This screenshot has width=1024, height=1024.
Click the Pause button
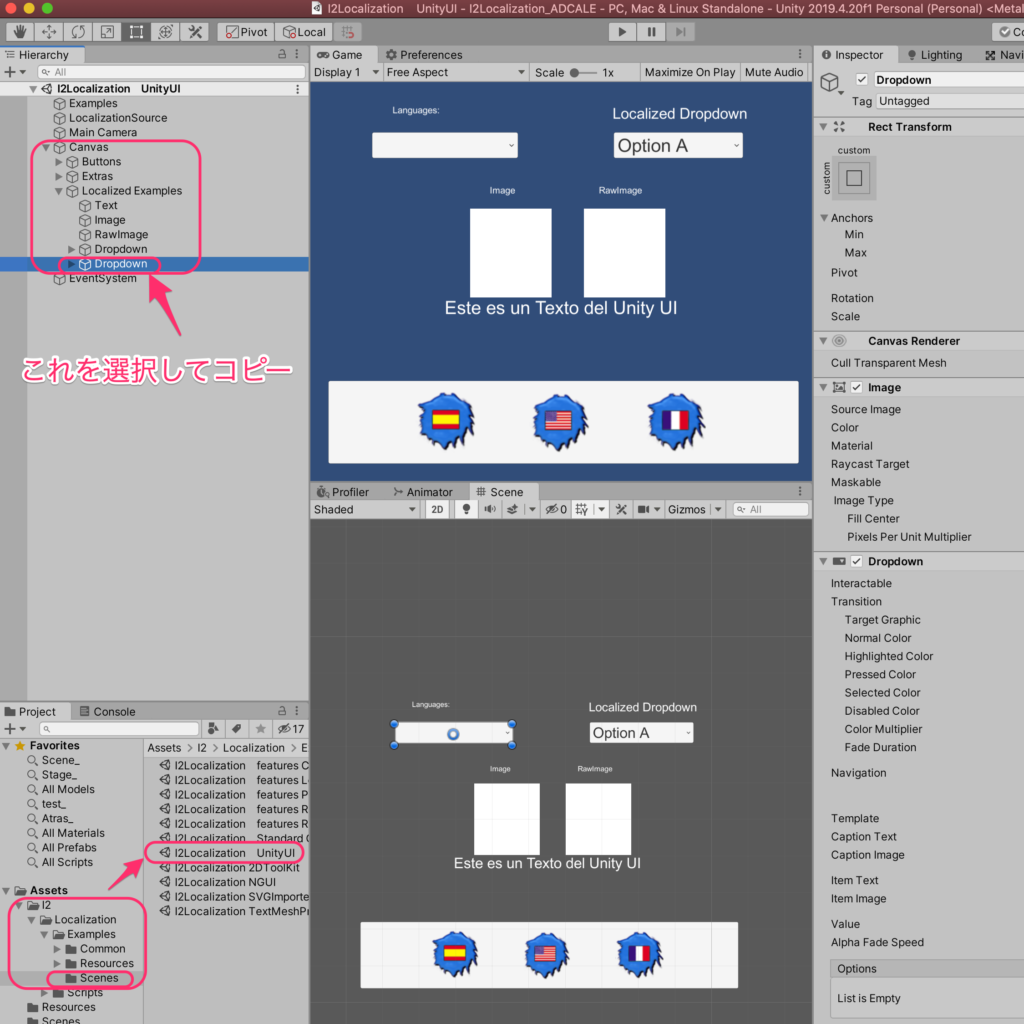[x=651, y=32]
